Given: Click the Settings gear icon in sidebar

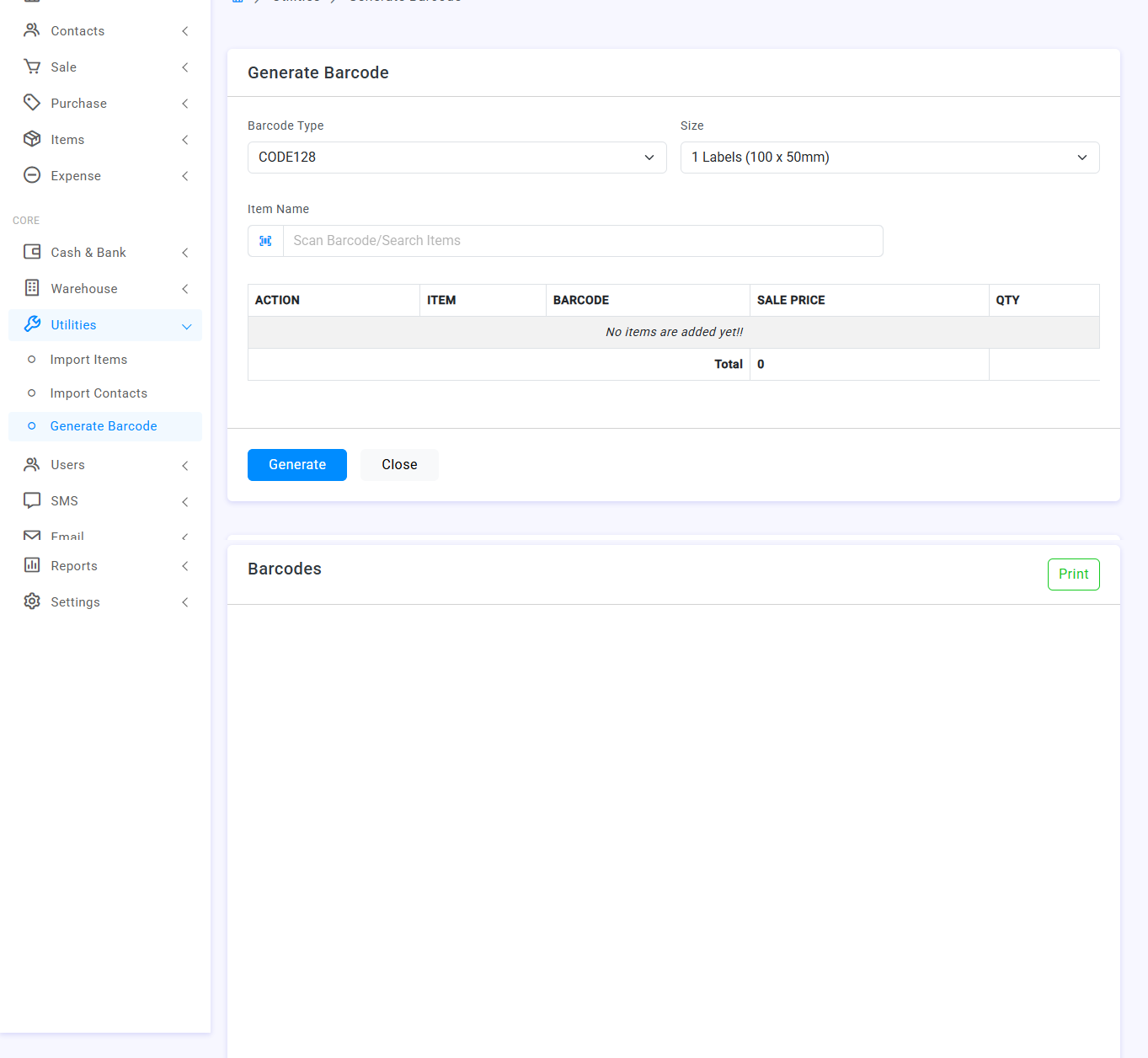Looking at the screenshot, I should point(32,601).
